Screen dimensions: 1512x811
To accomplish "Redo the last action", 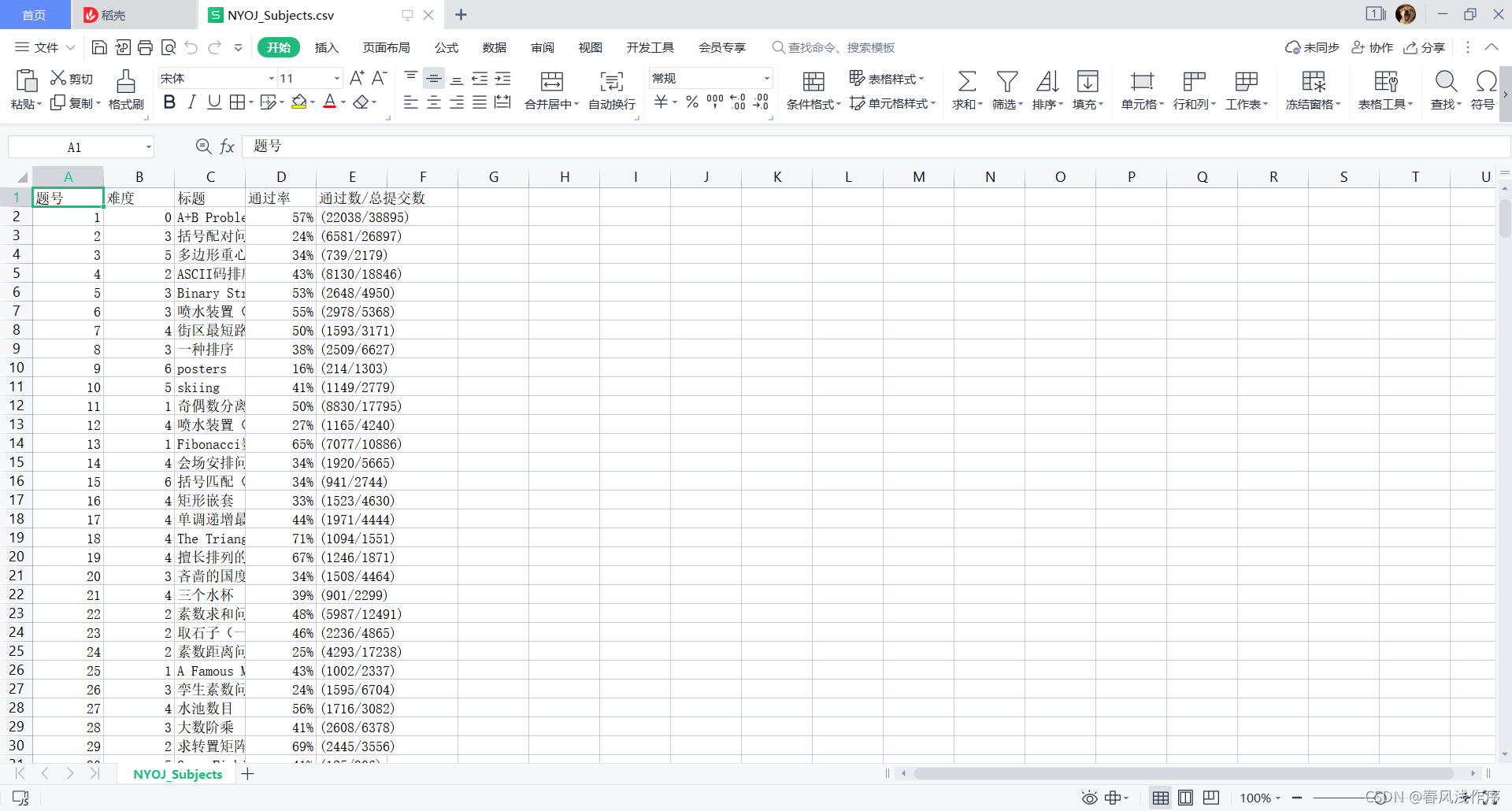I will coord(214,47).
